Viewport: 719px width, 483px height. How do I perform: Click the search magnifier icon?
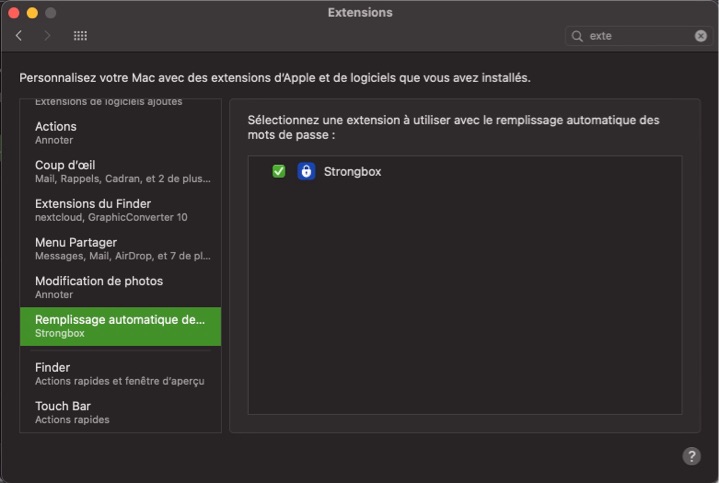577,36
